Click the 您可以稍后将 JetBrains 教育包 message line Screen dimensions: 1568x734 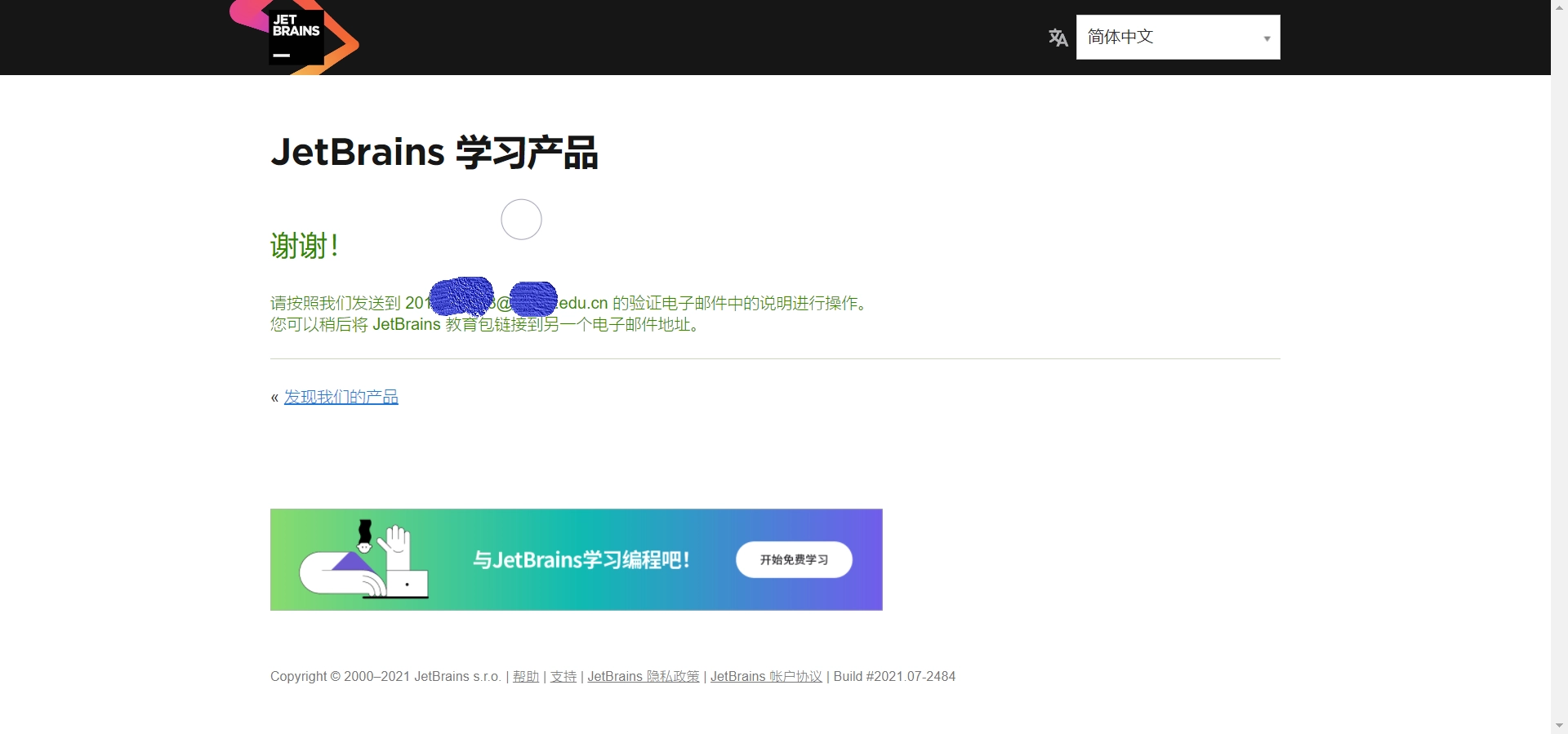click(486, 324)
